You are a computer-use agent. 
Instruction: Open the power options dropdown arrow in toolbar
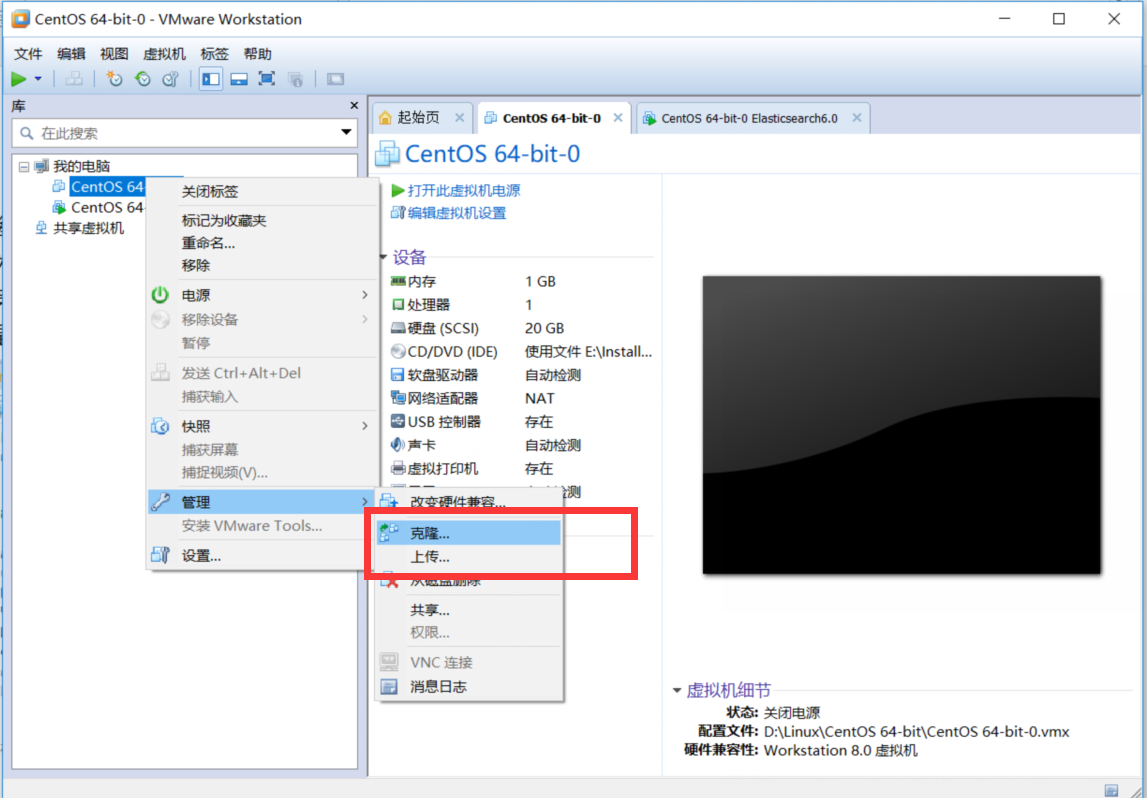tap(38, 79)
